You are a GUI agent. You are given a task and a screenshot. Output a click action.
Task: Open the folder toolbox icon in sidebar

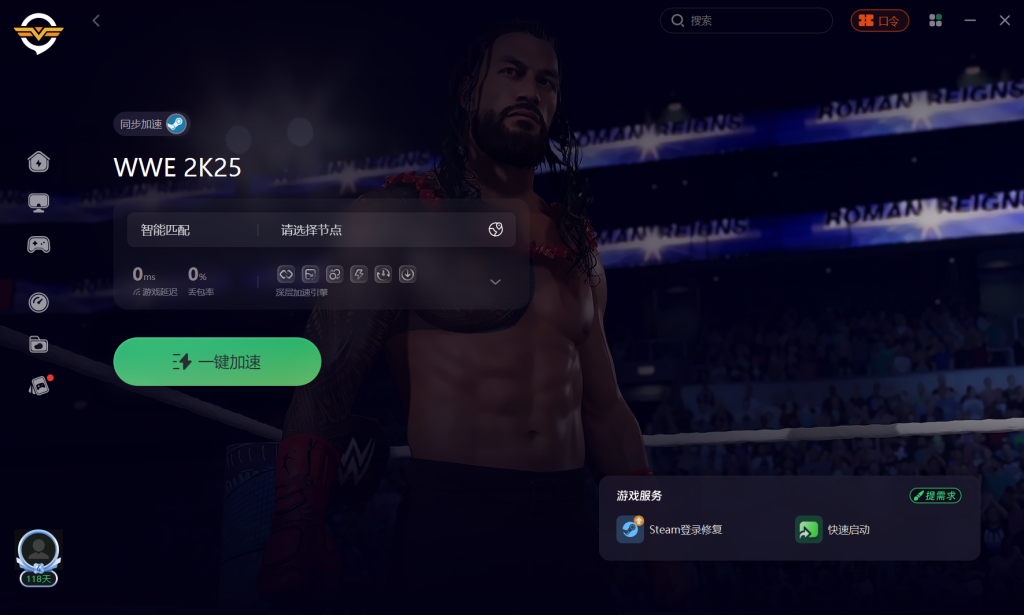pos(39,344)
